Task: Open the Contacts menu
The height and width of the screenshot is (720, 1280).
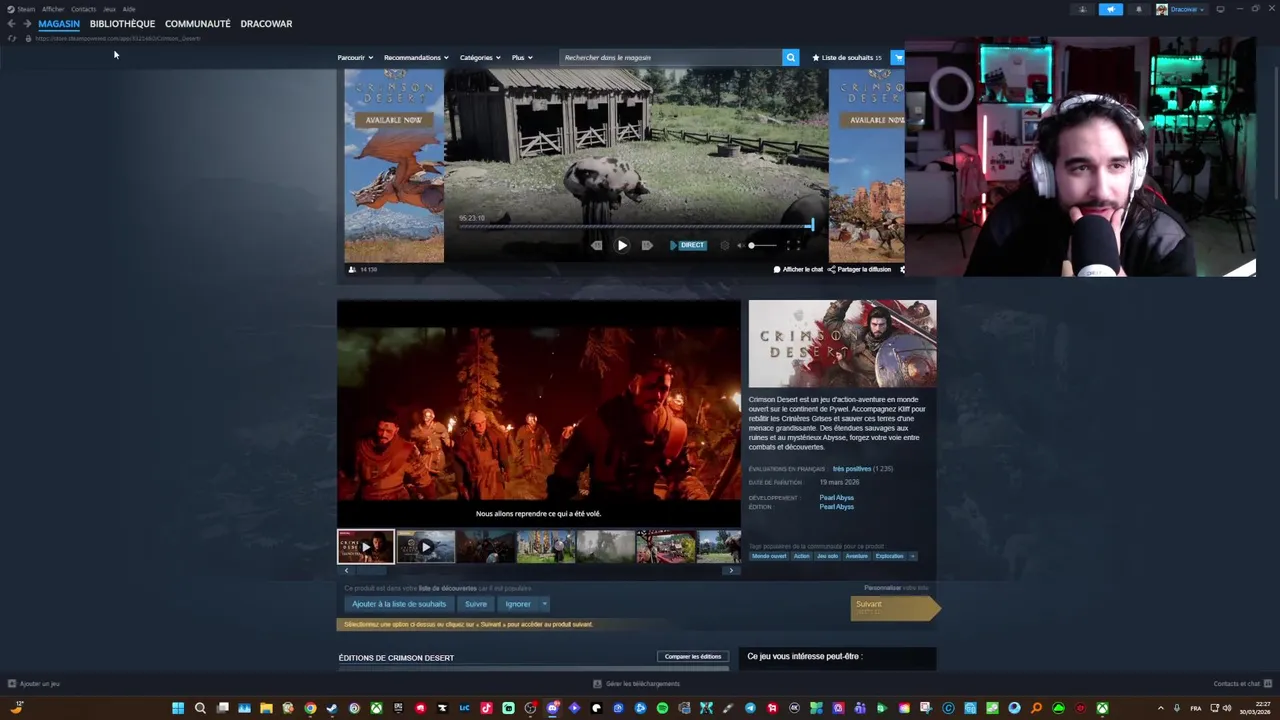Action: point(84,9)
